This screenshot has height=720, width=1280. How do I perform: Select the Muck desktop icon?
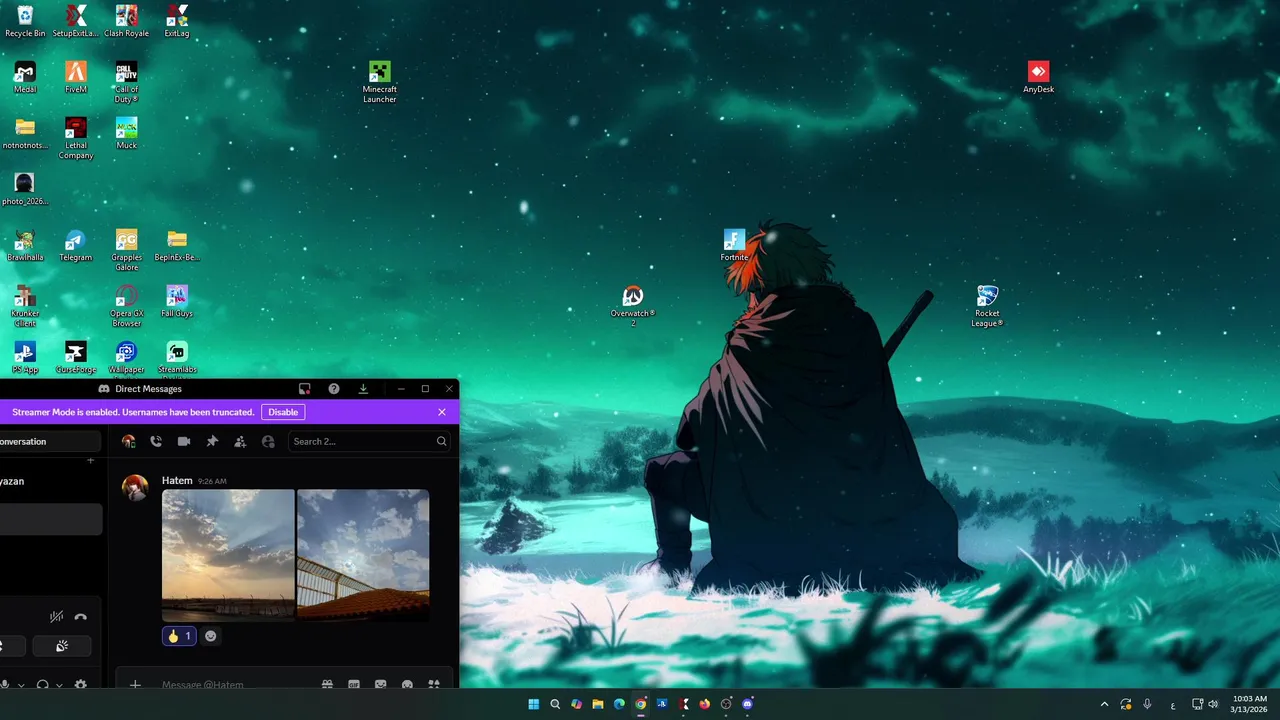pyautogui.click(x=126, y=133)
